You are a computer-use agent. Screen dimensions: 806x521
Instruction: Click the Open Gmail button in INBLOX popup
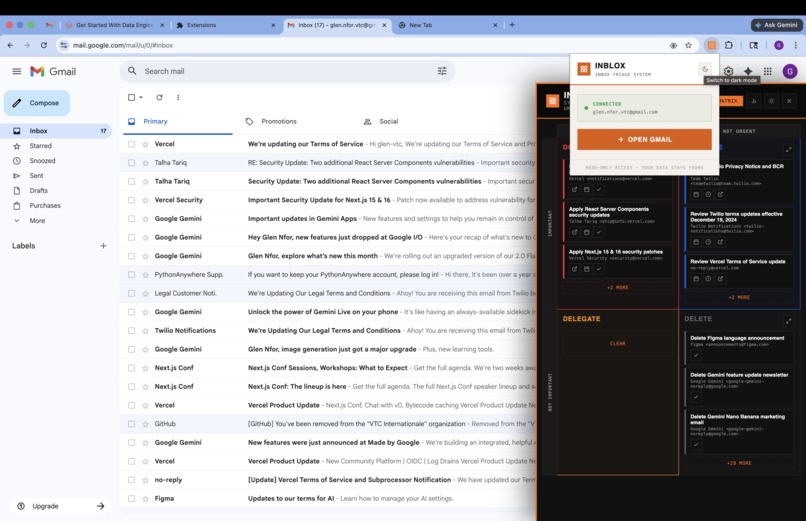tap(644, 139)
